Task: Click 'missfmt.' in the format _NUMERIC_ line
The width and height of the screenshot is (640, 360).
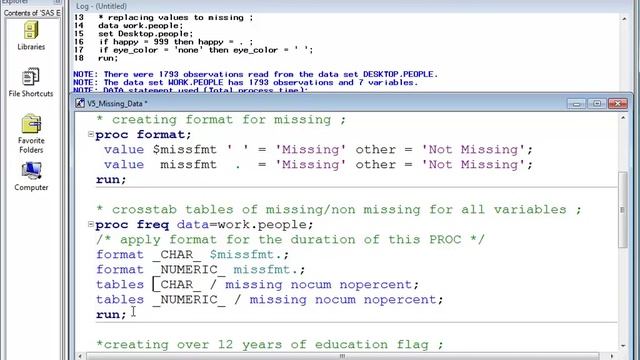Action: tap(265, 270)
